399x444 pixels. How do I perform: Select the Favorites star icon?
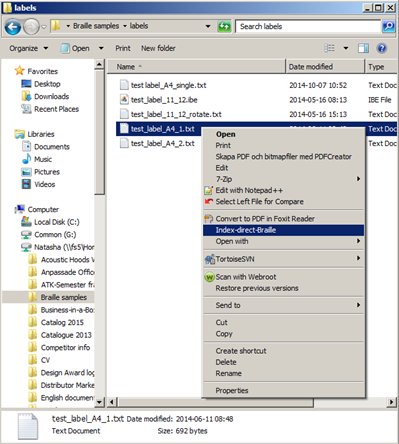click(20, 71)
